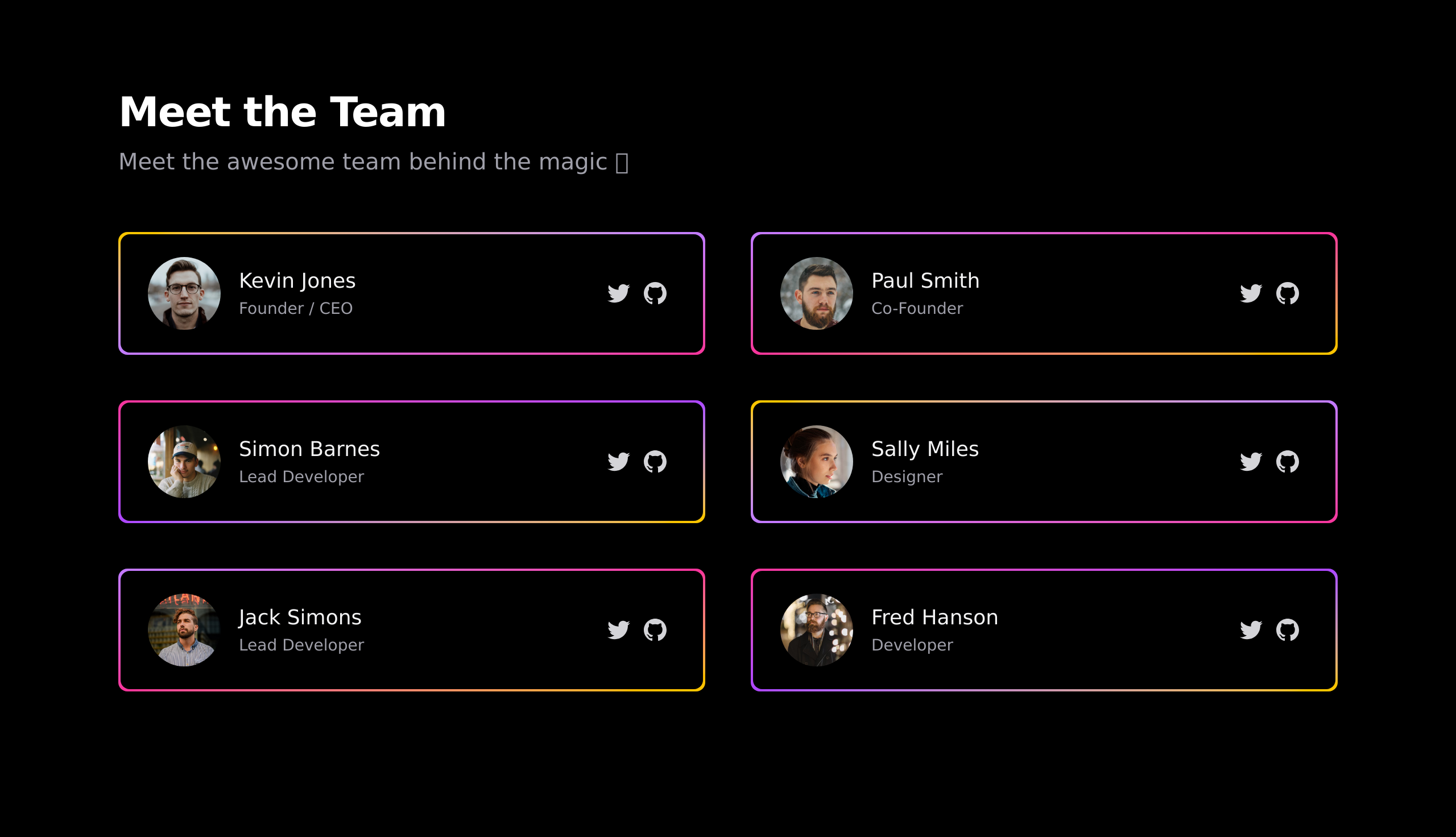Select Jack Simons's avatar photo

point(184,630)
